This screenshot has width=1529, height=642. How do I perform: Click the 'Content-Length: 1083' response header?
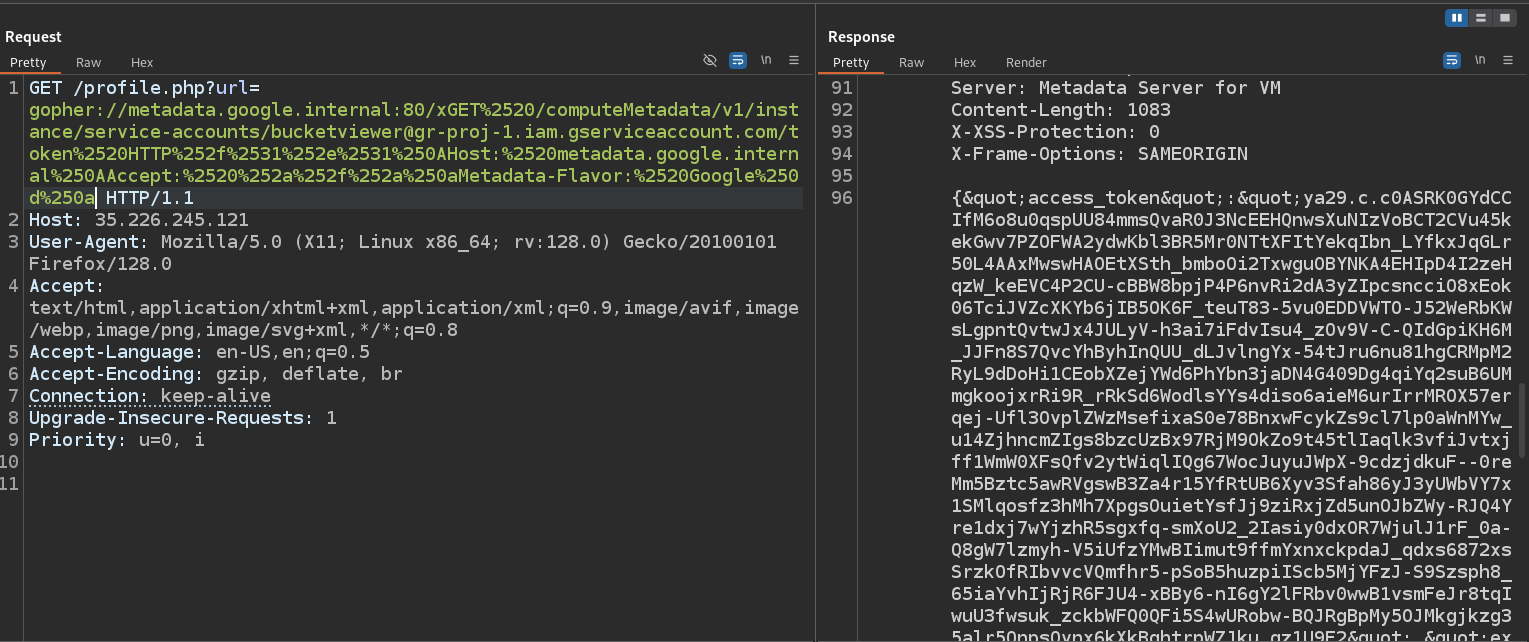1061,110
